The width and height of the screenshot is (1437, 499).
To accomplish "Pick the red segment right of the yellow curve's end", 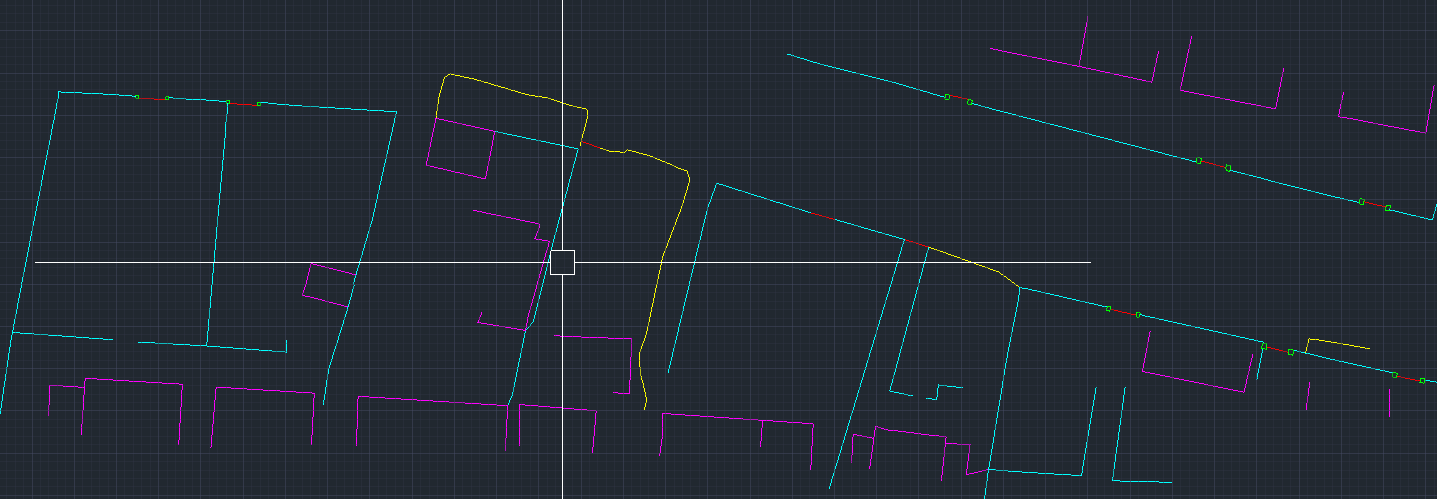I will [592, 147].
